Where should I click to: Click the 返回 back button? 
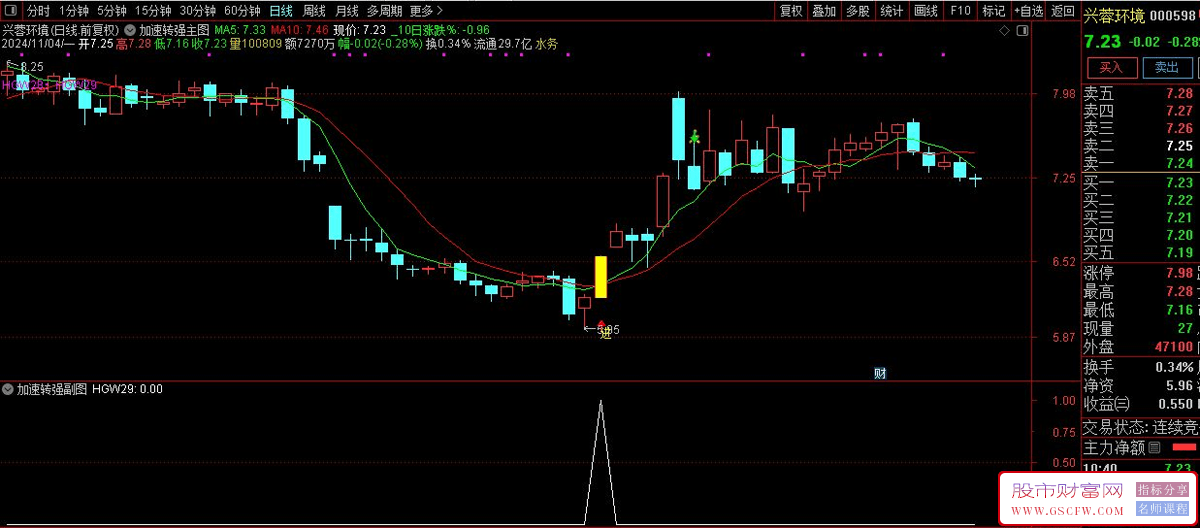(x=1062, y=11)
